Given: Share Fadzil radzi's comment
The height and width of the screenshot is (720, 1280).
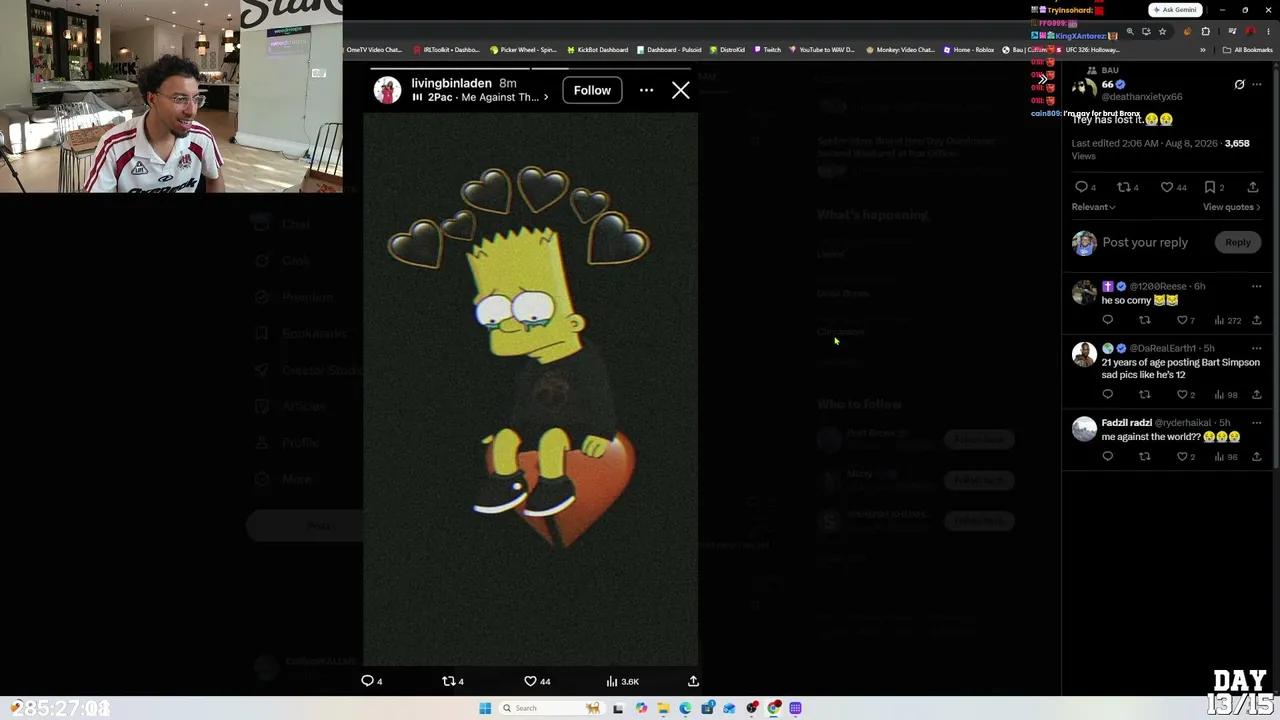Looking at the screenshot, I should [1257, 457].
